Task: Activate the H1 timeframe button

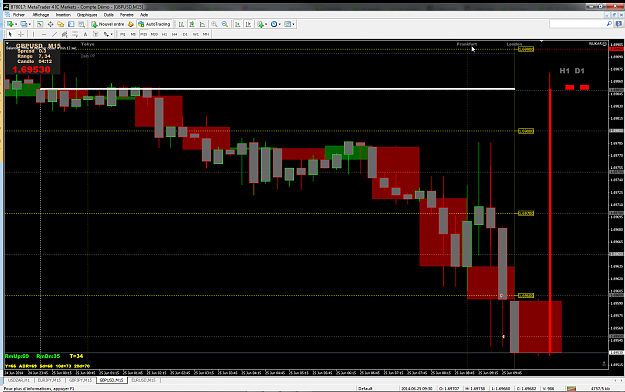Action: pyautogui.click(x=164, y=34)
